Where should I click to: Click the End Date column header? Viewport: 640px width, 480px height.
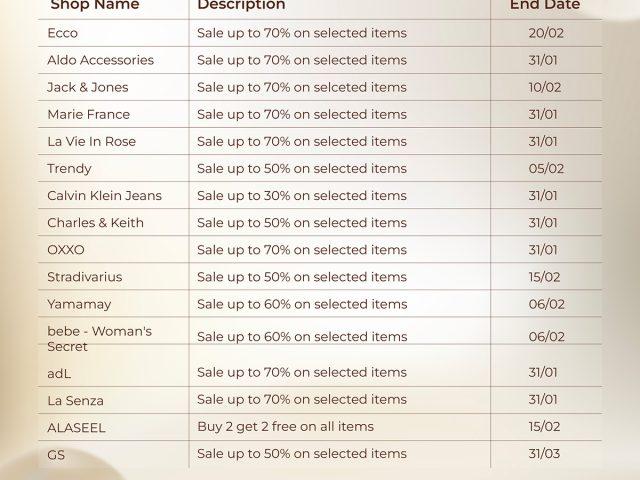[x=545, y=5]
